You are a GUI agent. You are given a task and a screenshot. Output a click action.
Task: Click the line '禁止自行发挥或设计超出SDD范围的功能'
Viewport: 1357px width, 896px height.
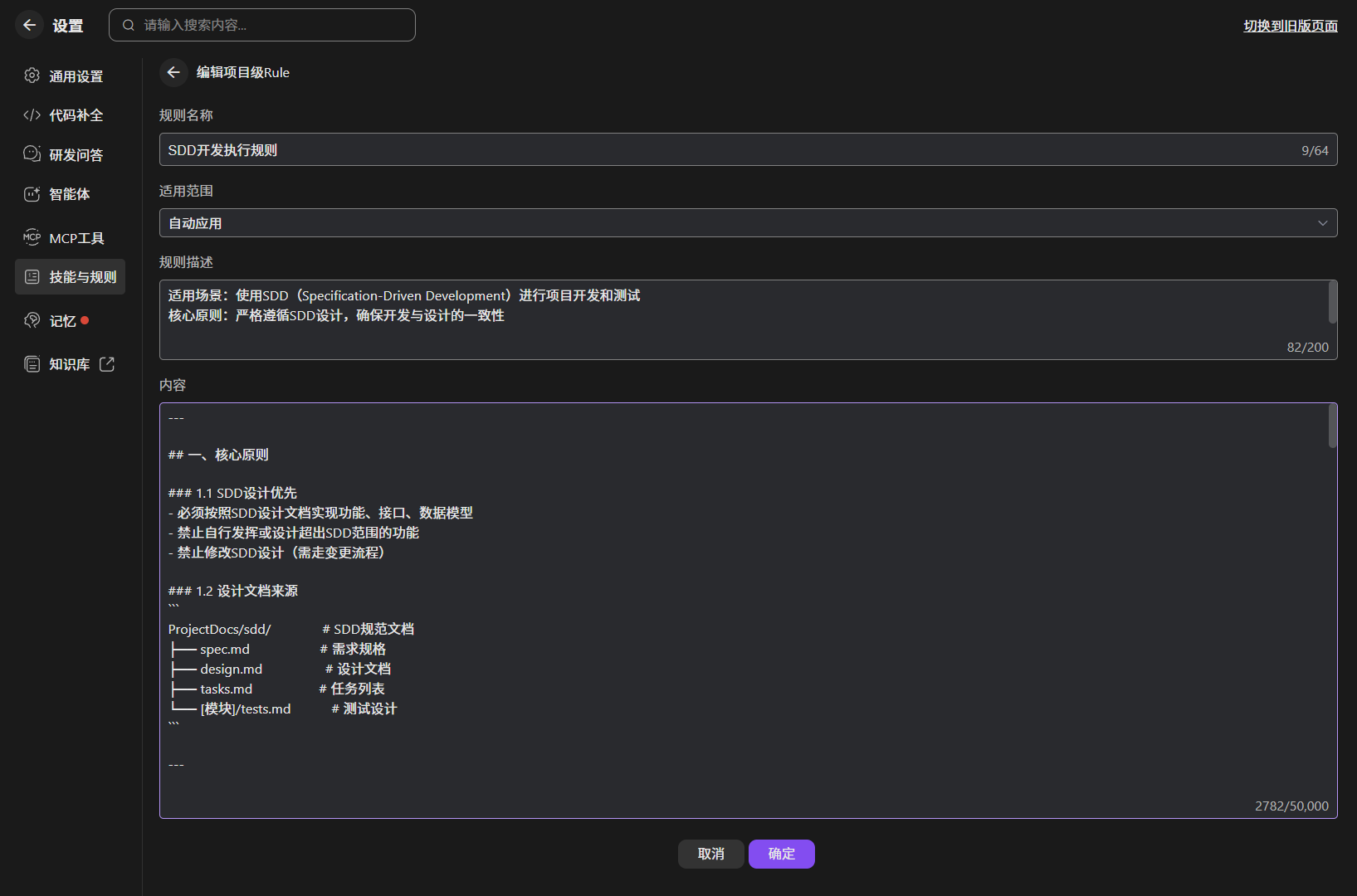(x=294, y=533)
